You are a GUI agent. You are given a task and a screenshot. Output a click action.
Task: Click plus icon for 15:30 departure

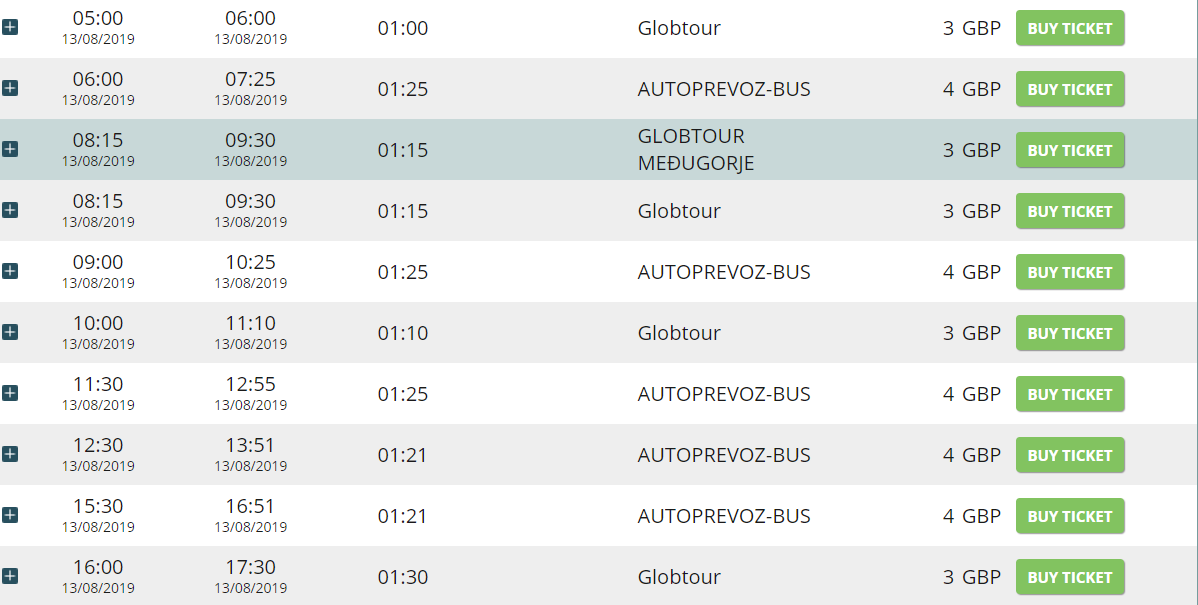coord(10,515)
